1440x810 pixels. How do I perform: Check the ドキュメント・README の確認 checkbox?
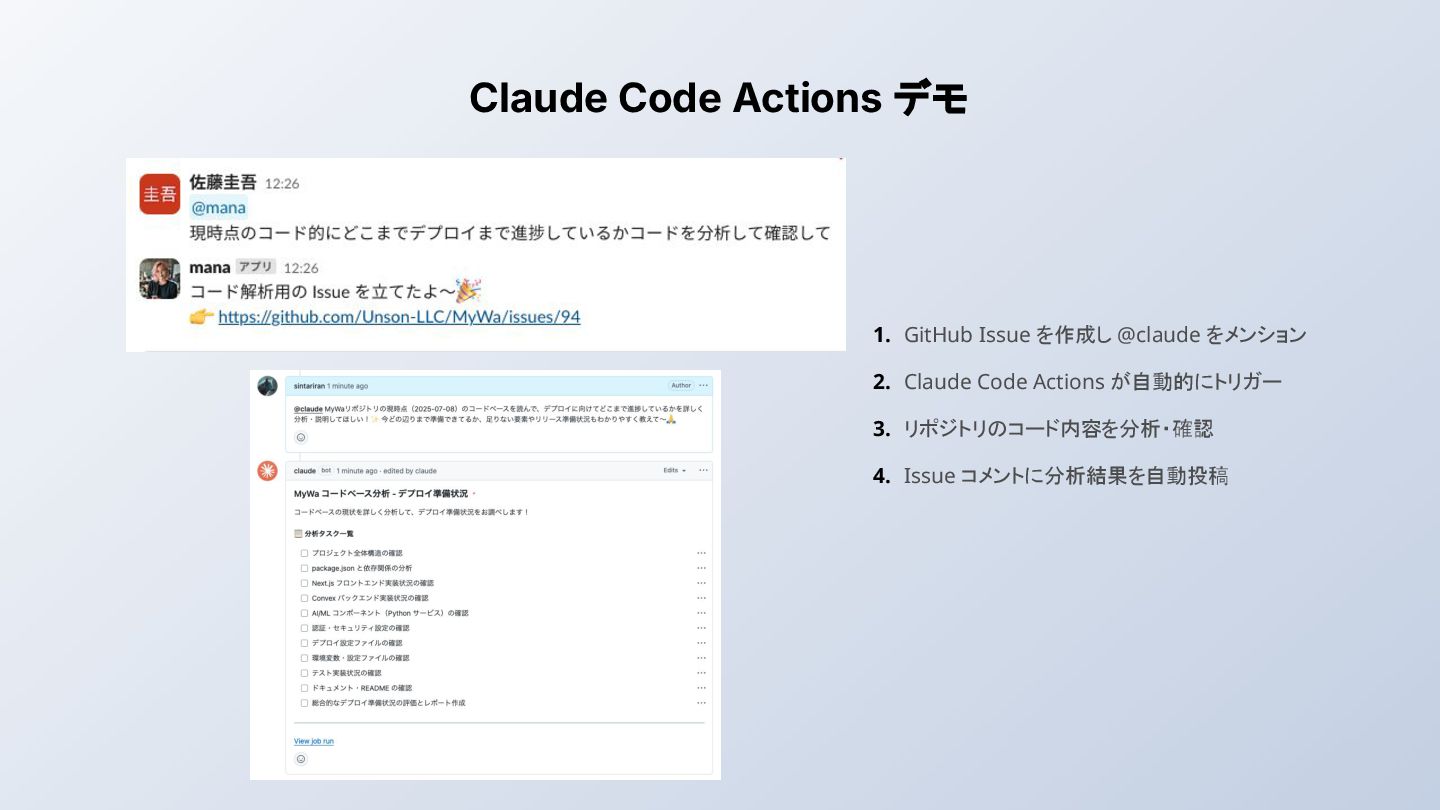pos(304,688)
